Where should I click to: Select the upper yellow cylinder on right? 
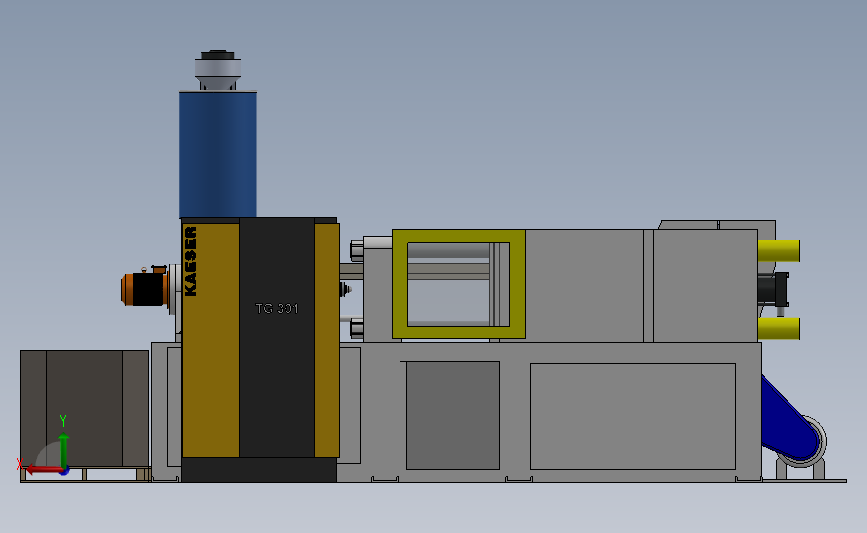[779, 250]
